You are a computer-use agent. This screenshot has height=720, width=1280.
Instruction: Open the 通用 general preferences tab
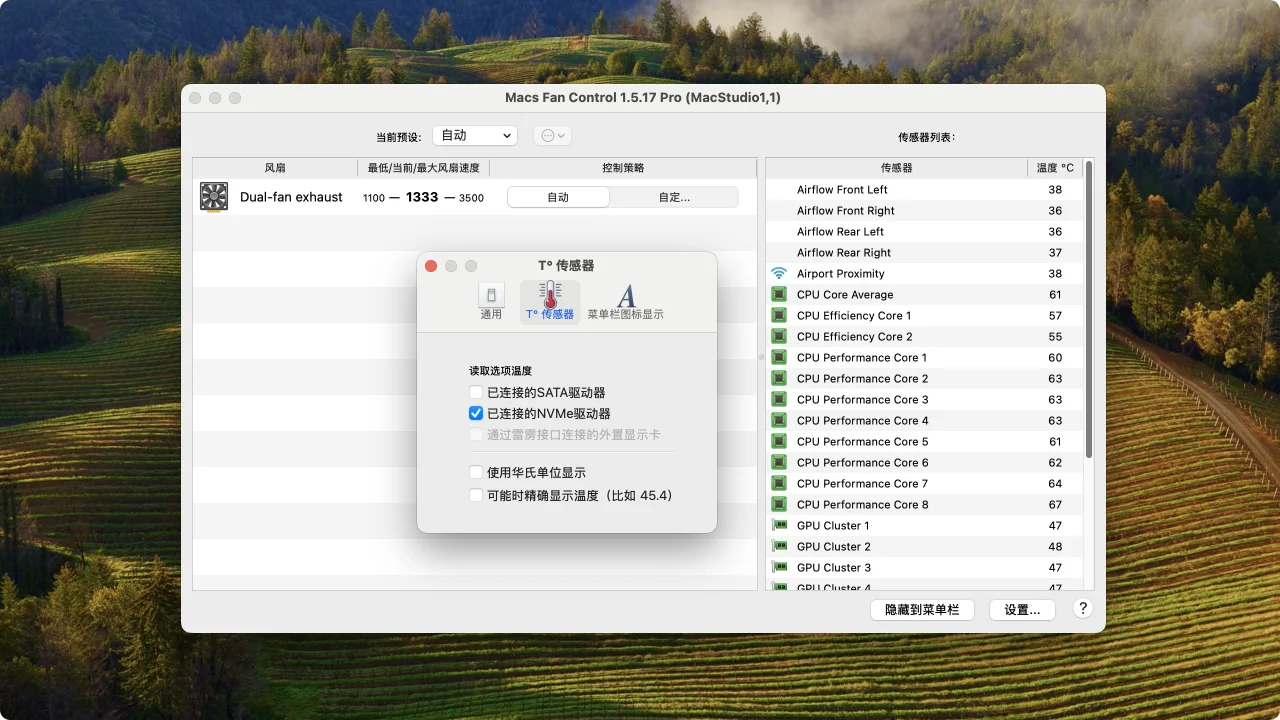[491, 301]
